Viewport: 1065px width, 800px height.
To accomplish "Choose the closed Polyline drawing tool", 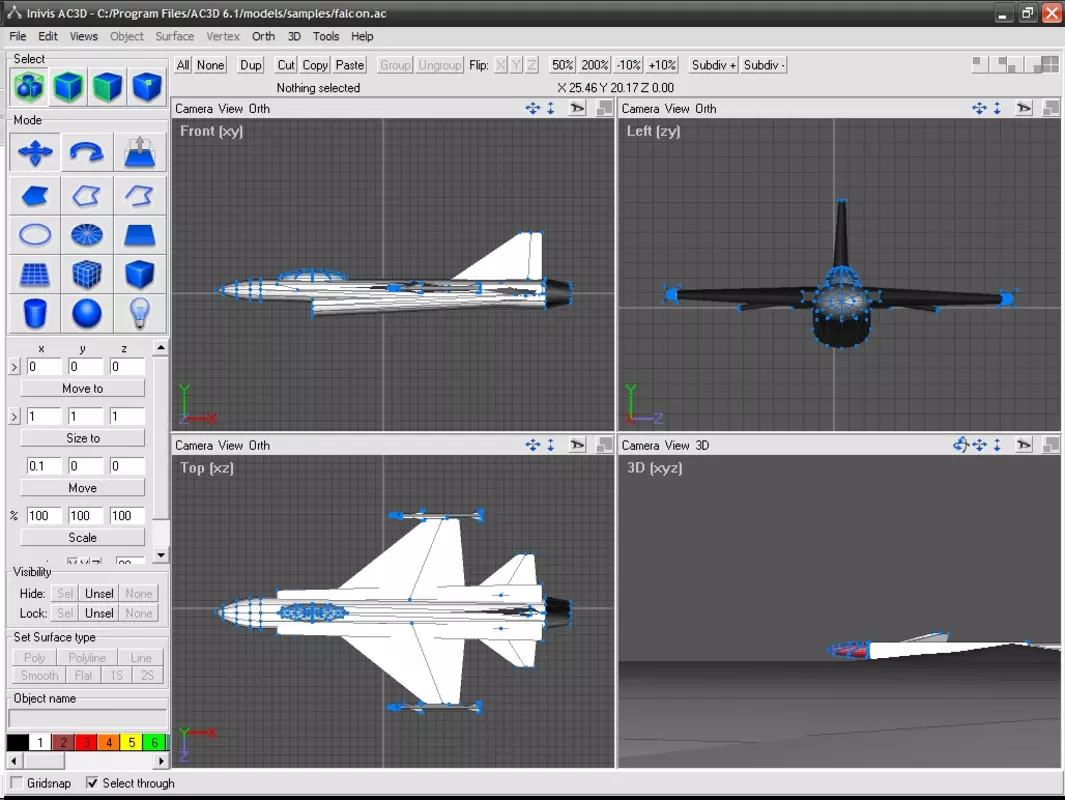I will [x=87, y=196].
